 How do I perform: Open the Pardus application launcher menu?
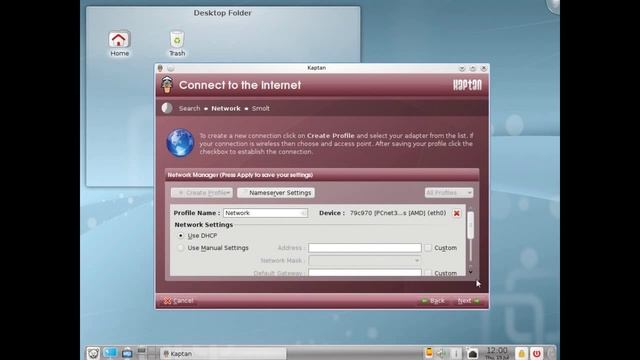(93, 353)
